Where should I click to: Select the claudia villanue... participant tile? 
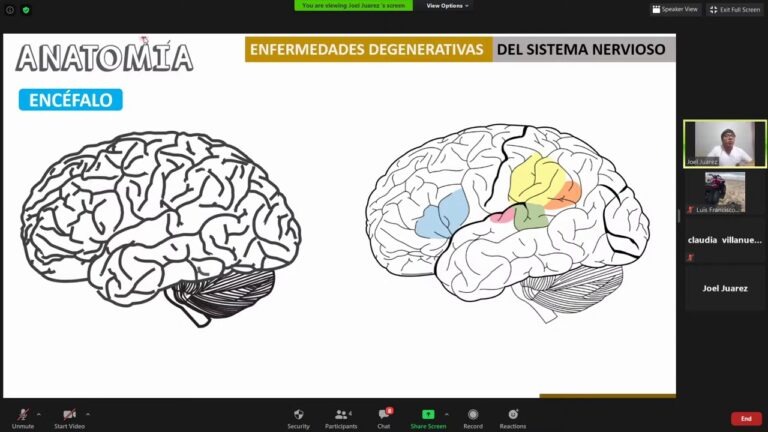point(725,240)
